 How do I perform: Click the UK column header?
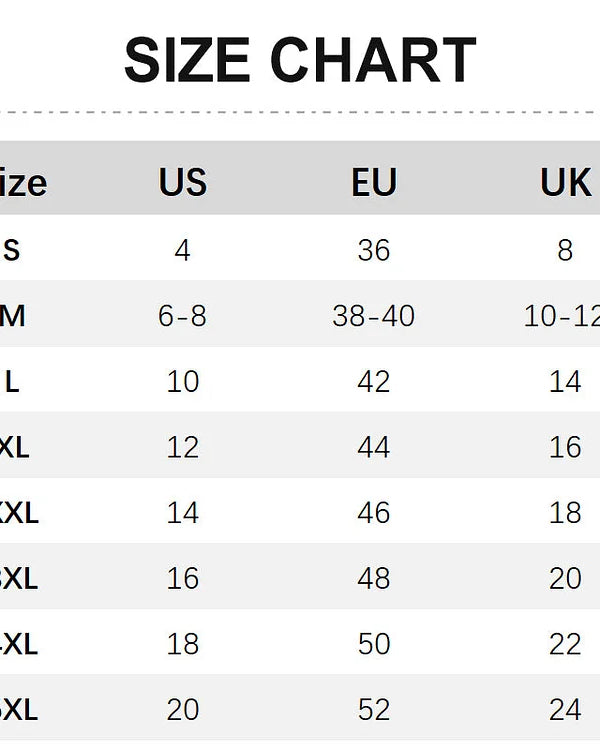tap(566, 183)
